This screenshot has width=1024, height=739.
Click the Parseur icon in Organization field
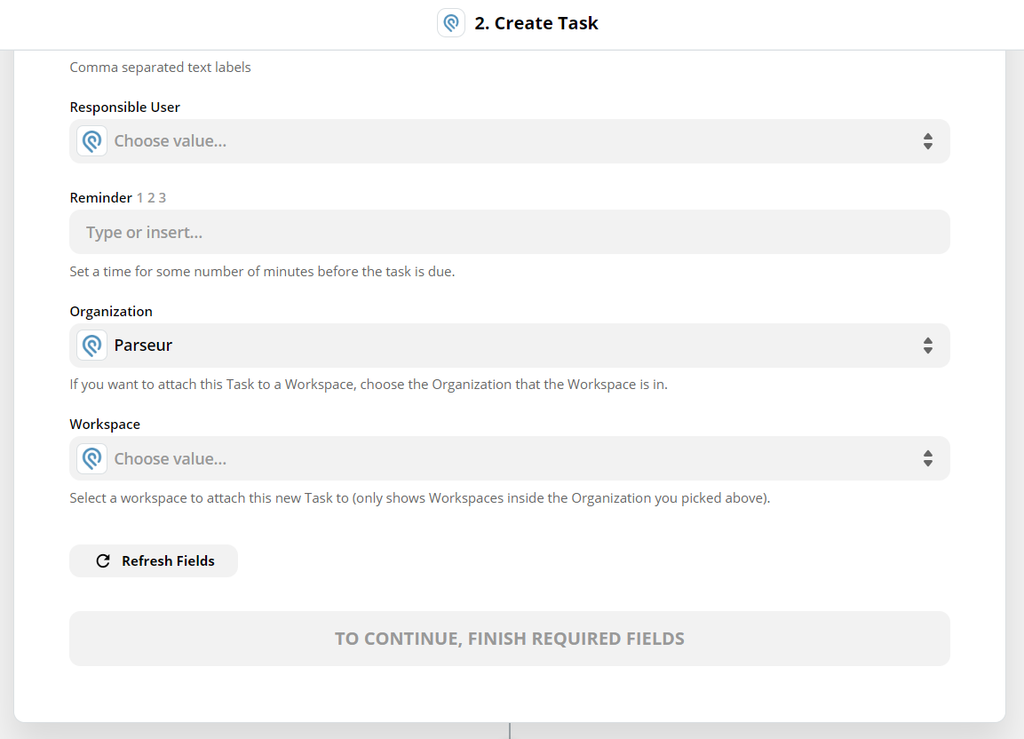pyautogui.click(x=92, y=344)
